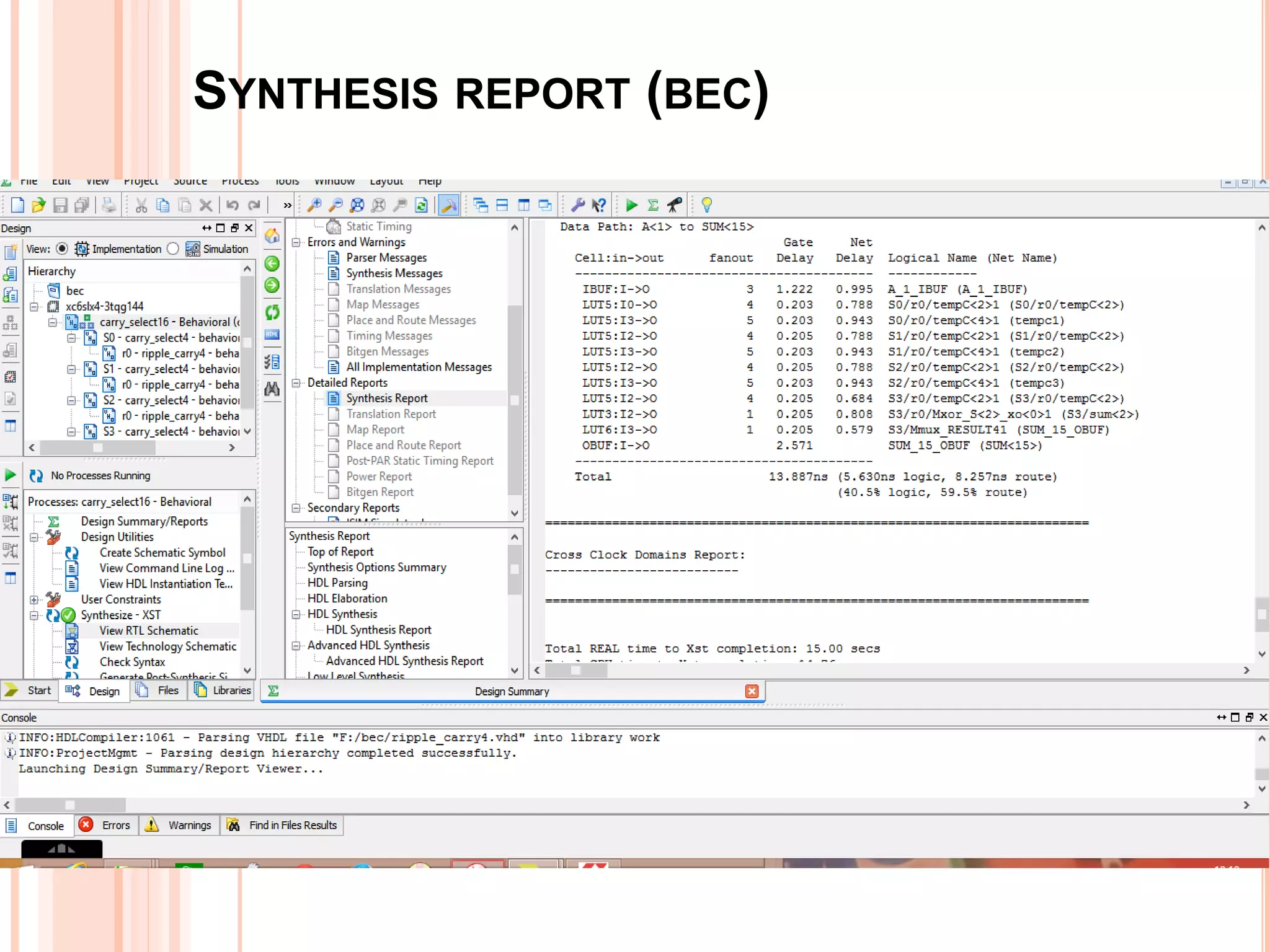1270x952 pixels.
Task: Expand the User Constraints process
Action: tap(35, 599)
